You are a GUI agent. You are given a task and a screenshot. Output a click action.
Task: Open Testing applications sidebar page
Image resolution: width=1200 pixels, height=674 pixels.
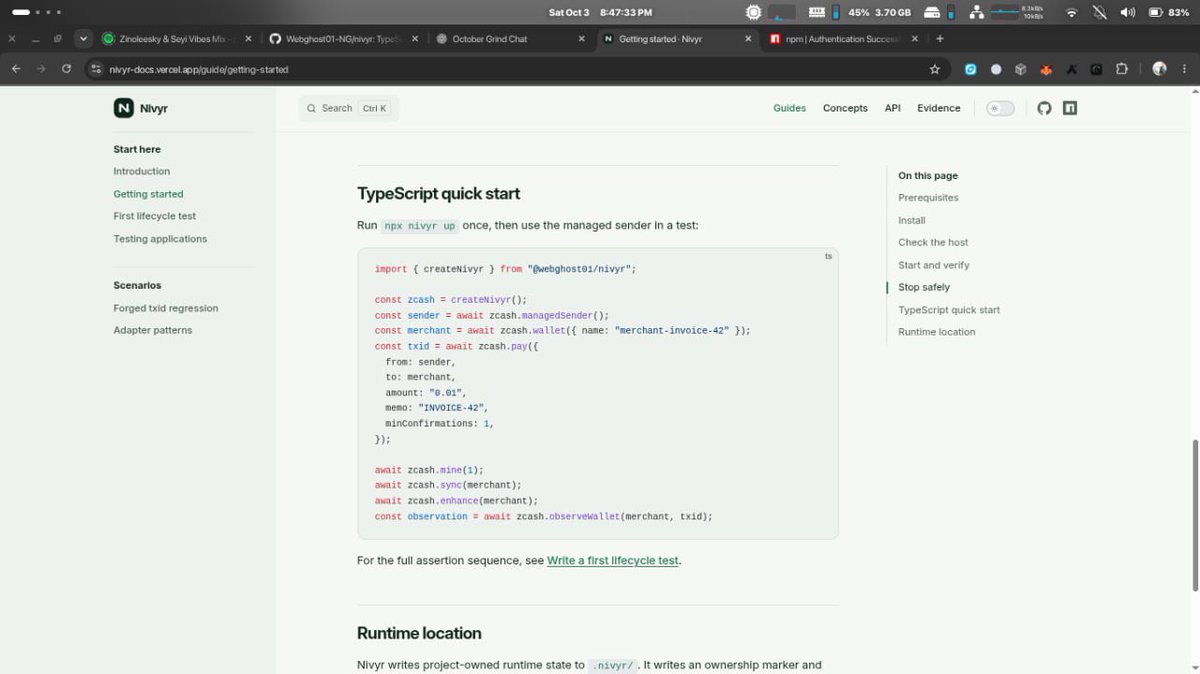coord(160,239)
